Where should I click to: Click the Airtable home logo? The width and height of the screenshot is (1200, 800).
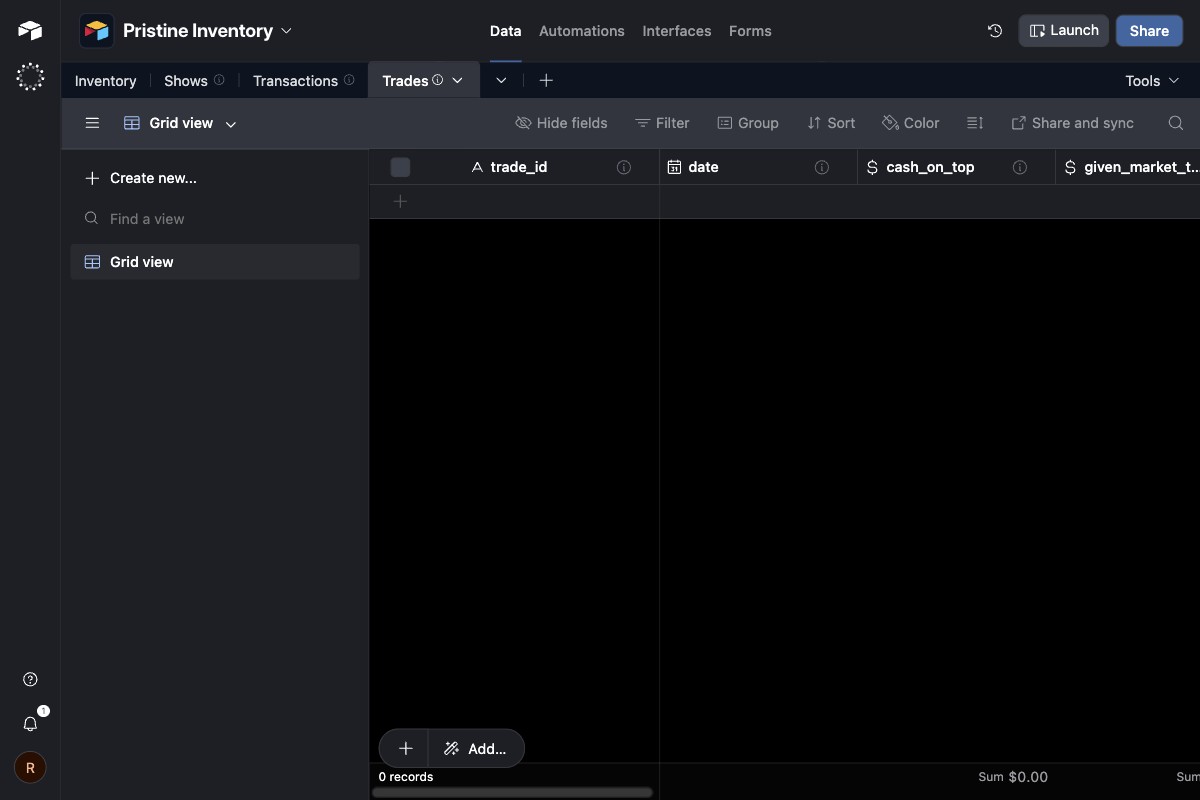point(30,31)
